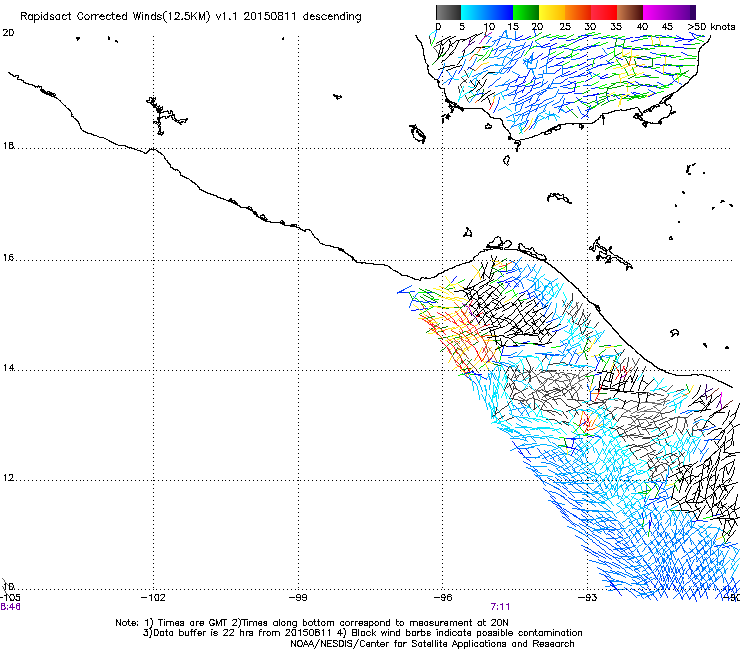Click the red 30-35 knots legend swatch
Viewport: 740px width, 650px height.
coord(604,12)
